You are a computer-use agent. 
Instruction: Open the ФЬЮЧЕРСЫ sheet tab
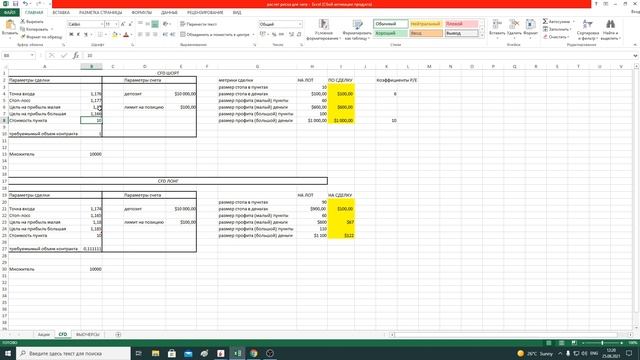[88, 334]
